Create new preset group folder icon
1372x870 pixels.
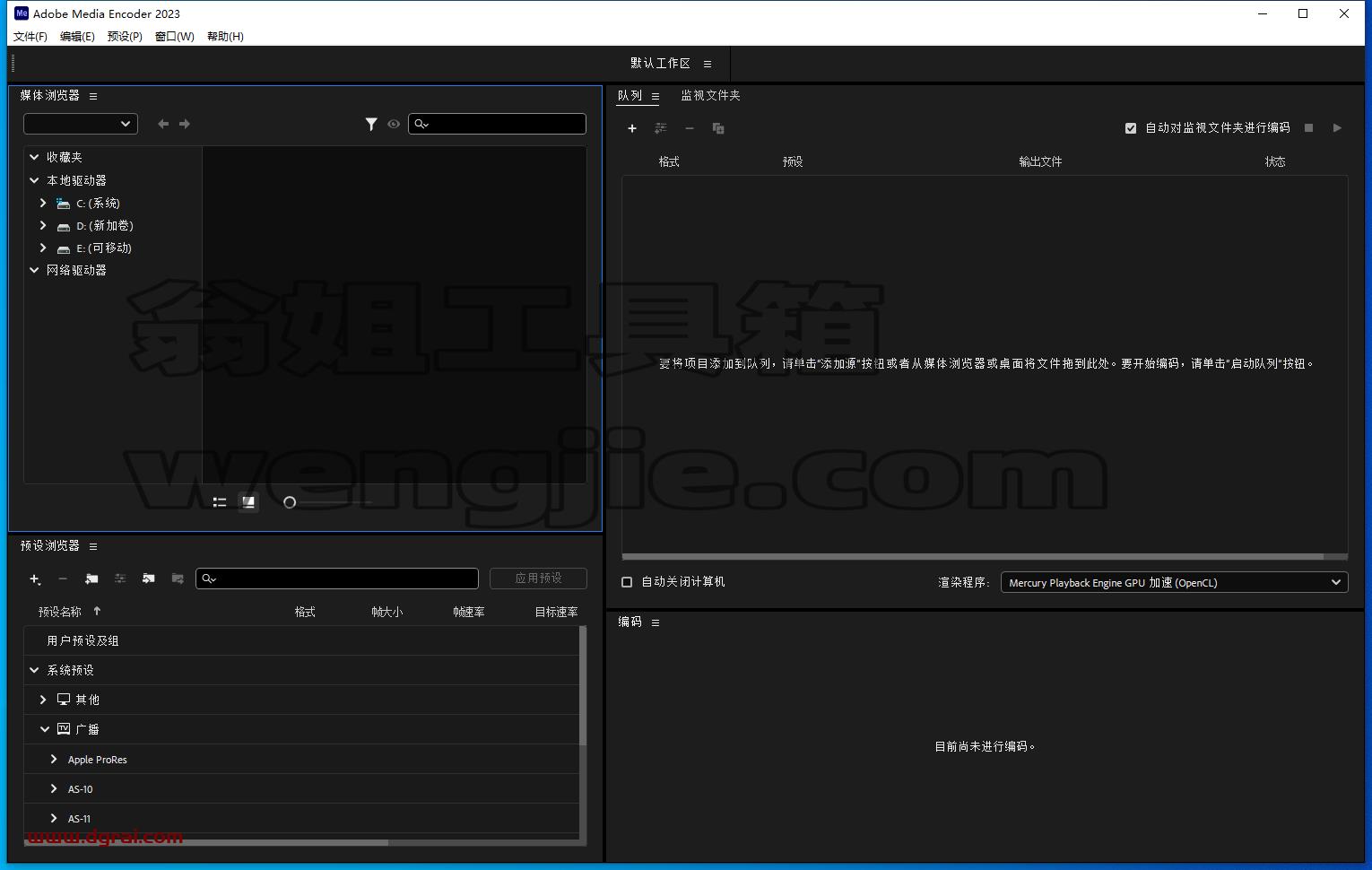[91, 579]
